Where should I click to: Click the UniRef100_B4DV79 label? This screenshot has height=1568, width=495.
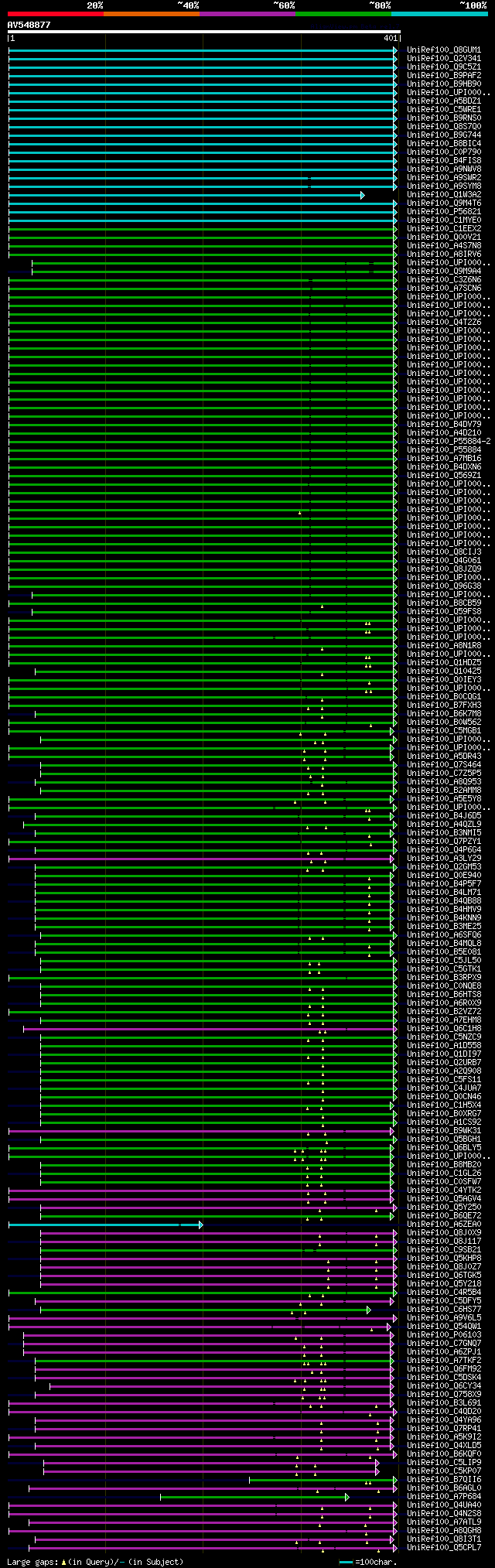pos(444,425)
